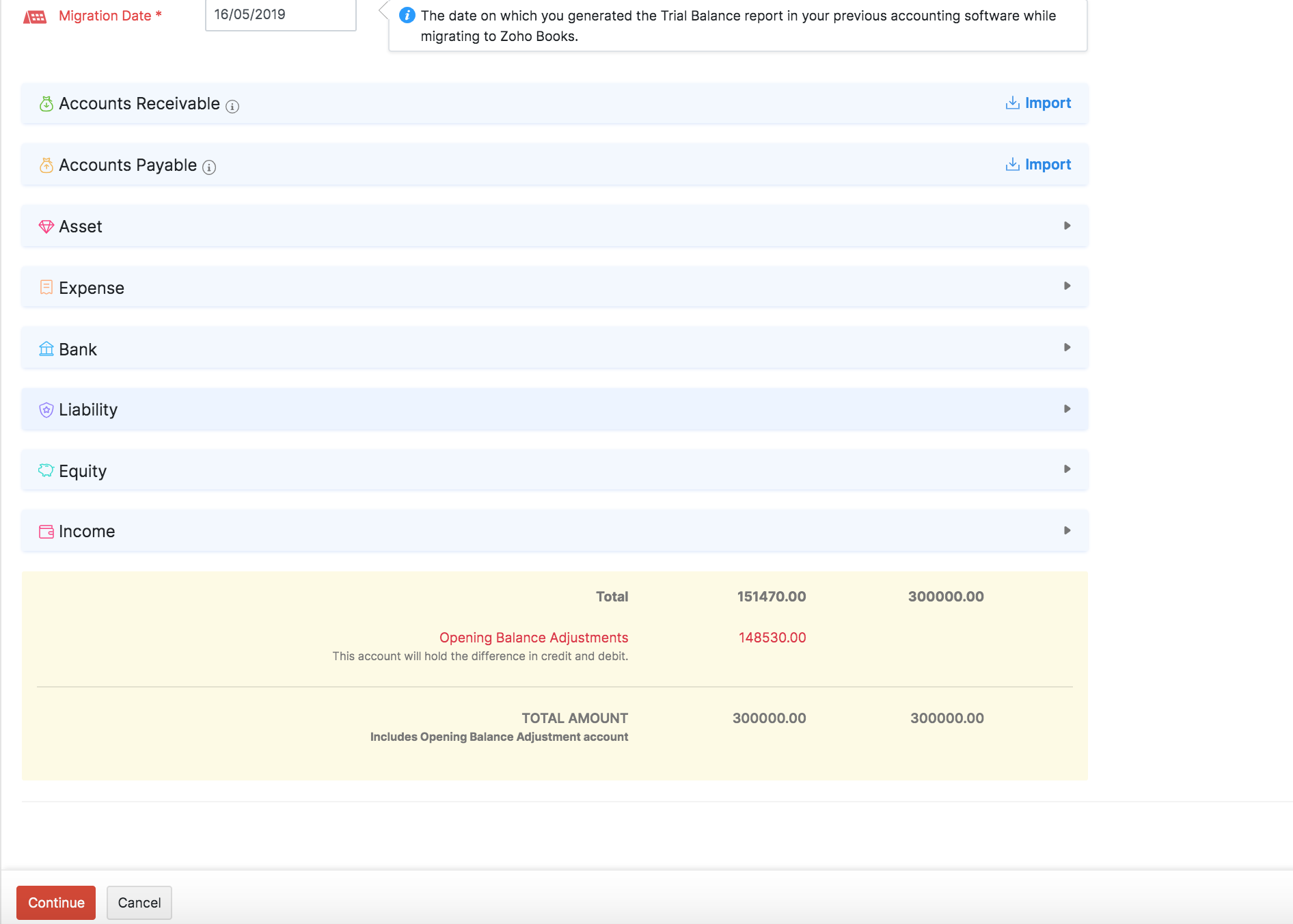Click the Liability shield icon

pos(46,409)
